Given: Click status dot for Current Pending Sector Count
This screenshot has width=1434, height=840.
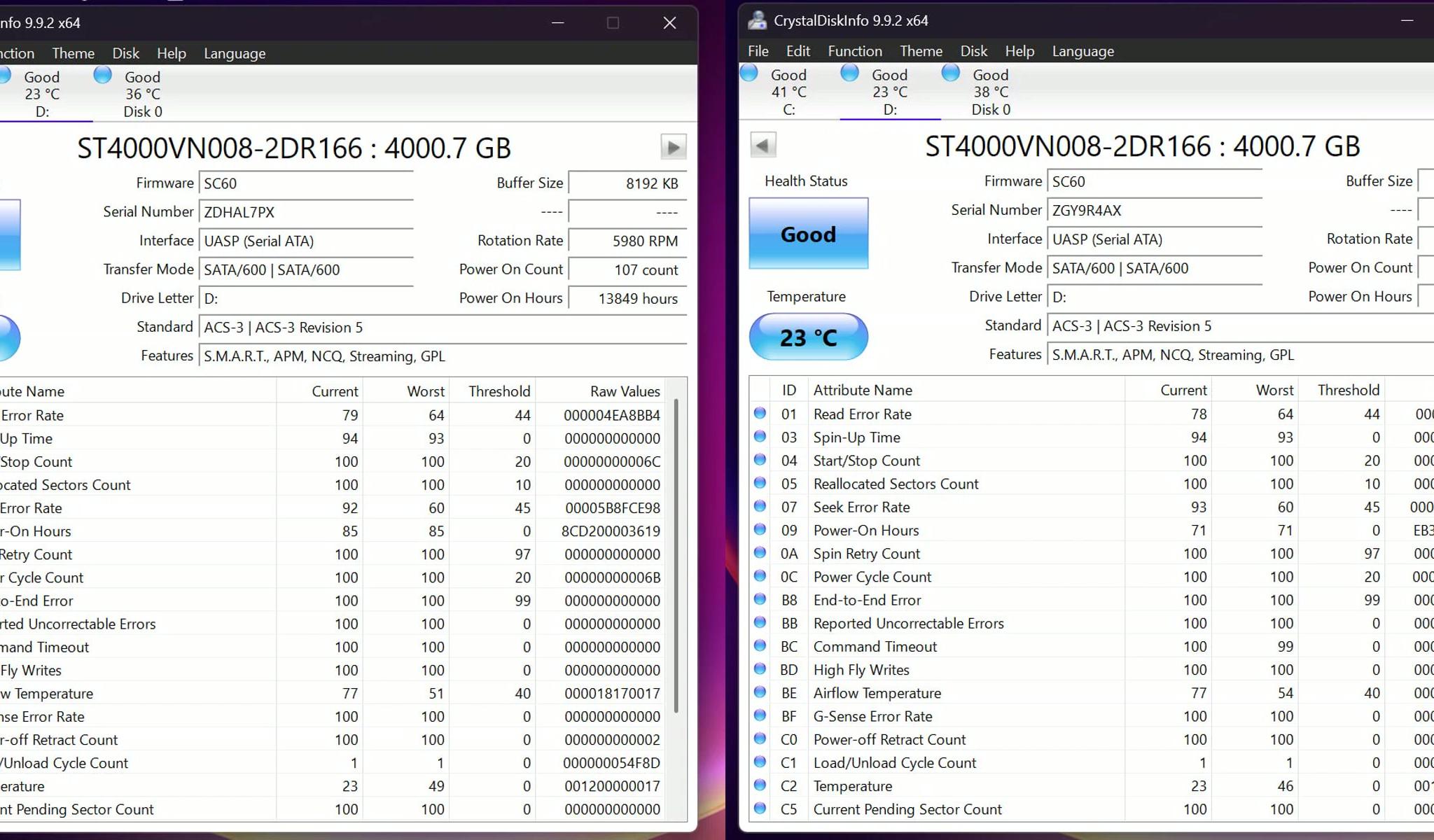Looking at the screenshot, I should click(x=760, y=808).
